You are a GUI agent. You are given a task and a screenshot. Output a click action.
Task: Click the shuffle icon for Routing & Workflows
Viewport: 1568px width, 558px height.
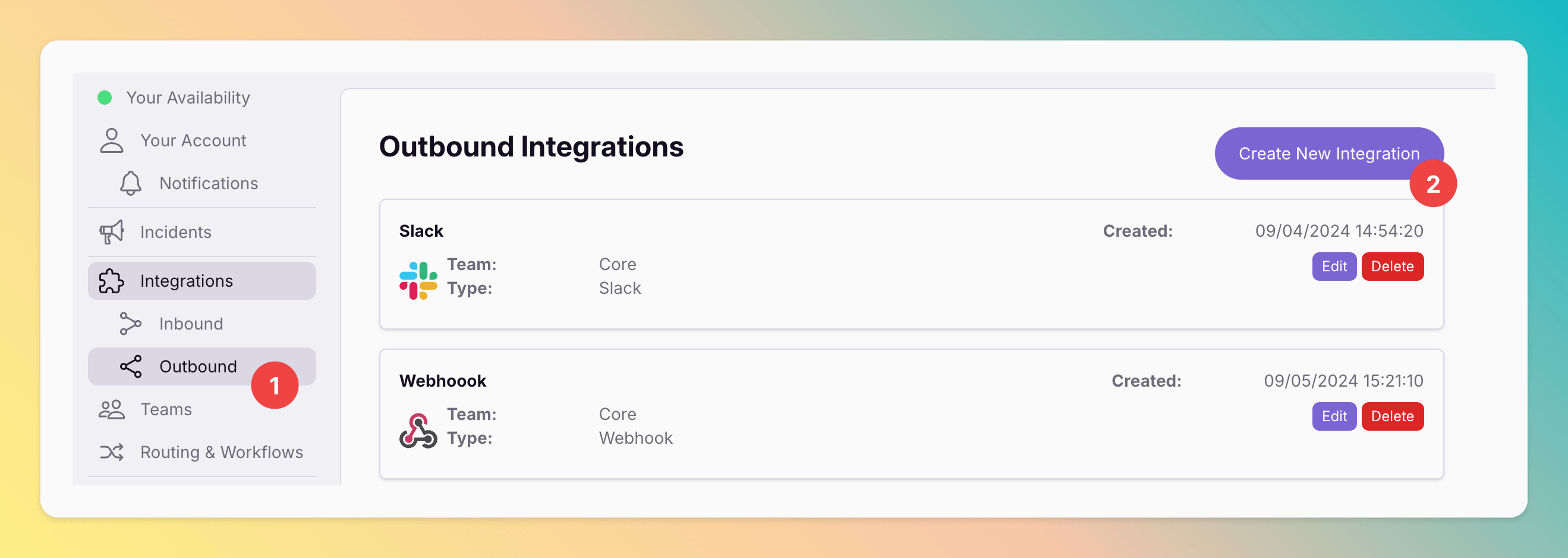pyautogui.click(x=111, y=452)
